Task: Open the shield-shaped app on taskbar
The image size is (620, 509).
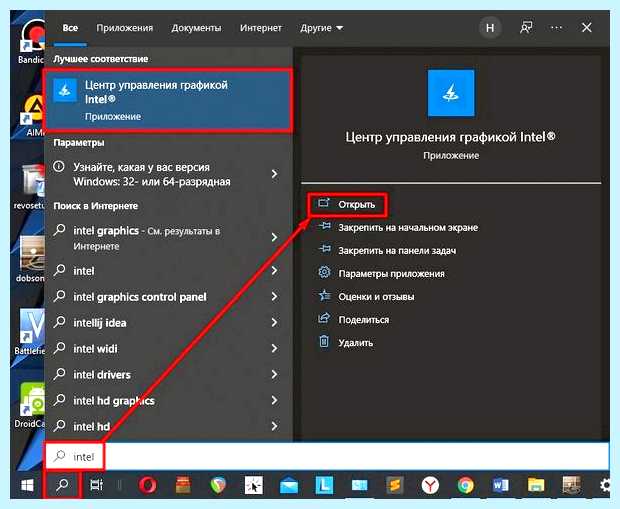Action: pyautogui.click(x=217, y=485)
